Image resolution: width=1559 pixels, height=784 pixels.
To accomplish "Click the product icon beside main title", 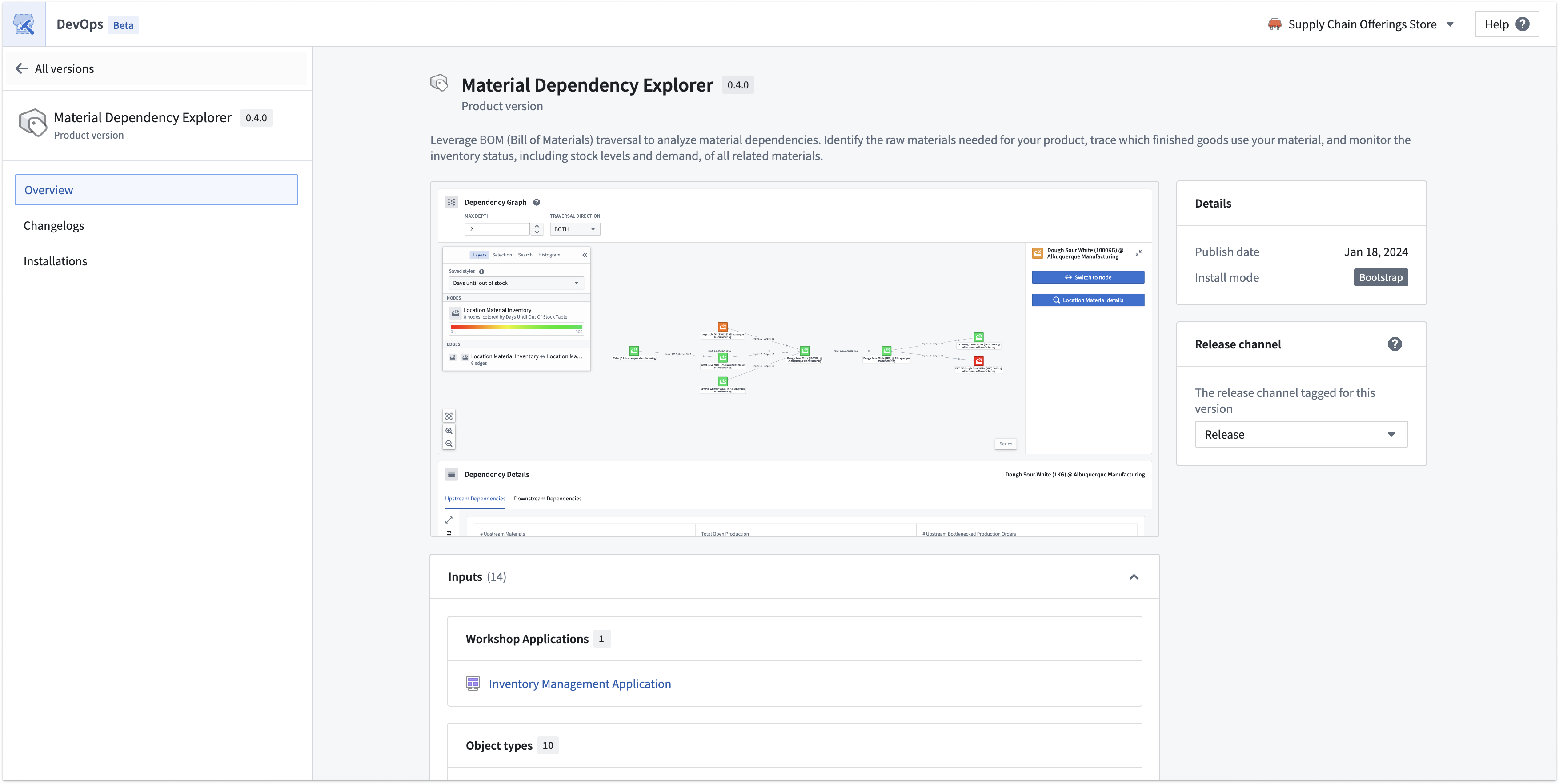I will [x=439, y=83].
